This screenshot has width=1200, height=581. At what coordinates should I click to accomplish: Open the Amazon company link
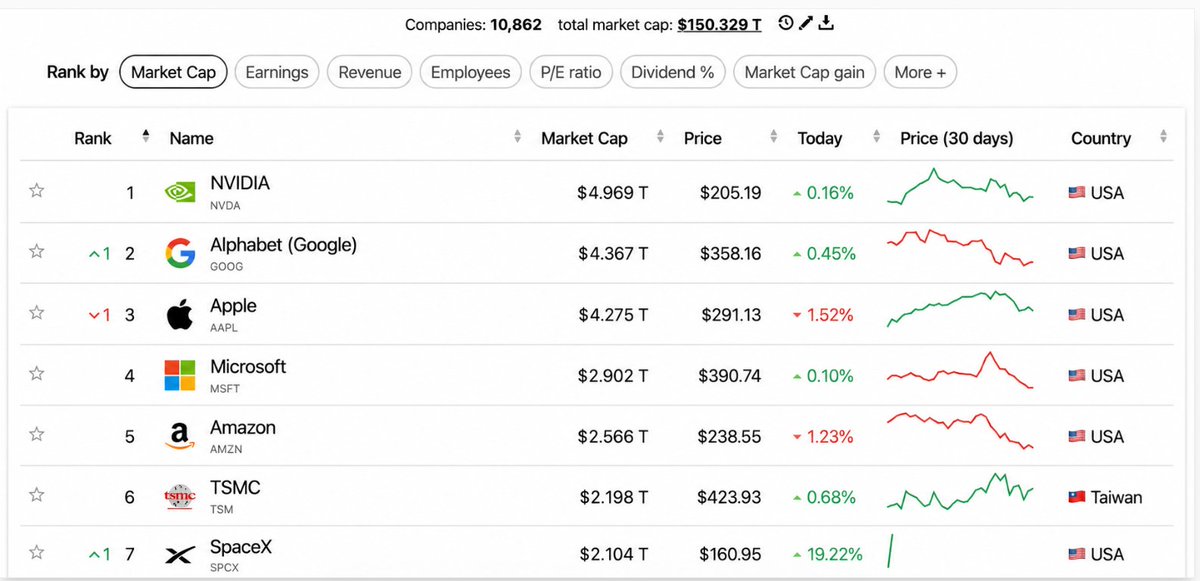243,428
